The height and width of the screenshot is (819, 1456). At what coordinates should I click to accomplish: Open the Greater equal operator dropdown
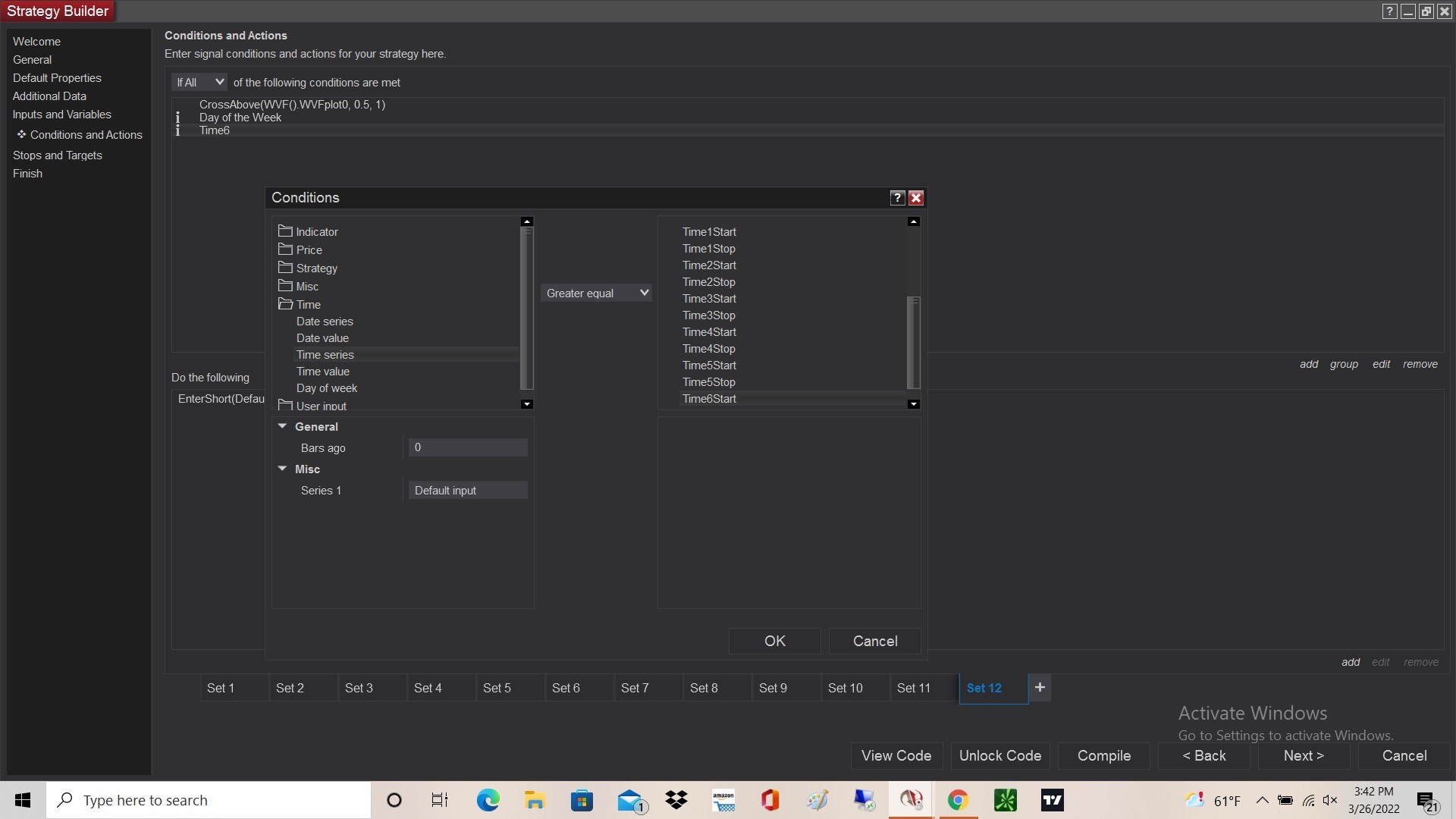pyautogui.click(x=597, y=293)
